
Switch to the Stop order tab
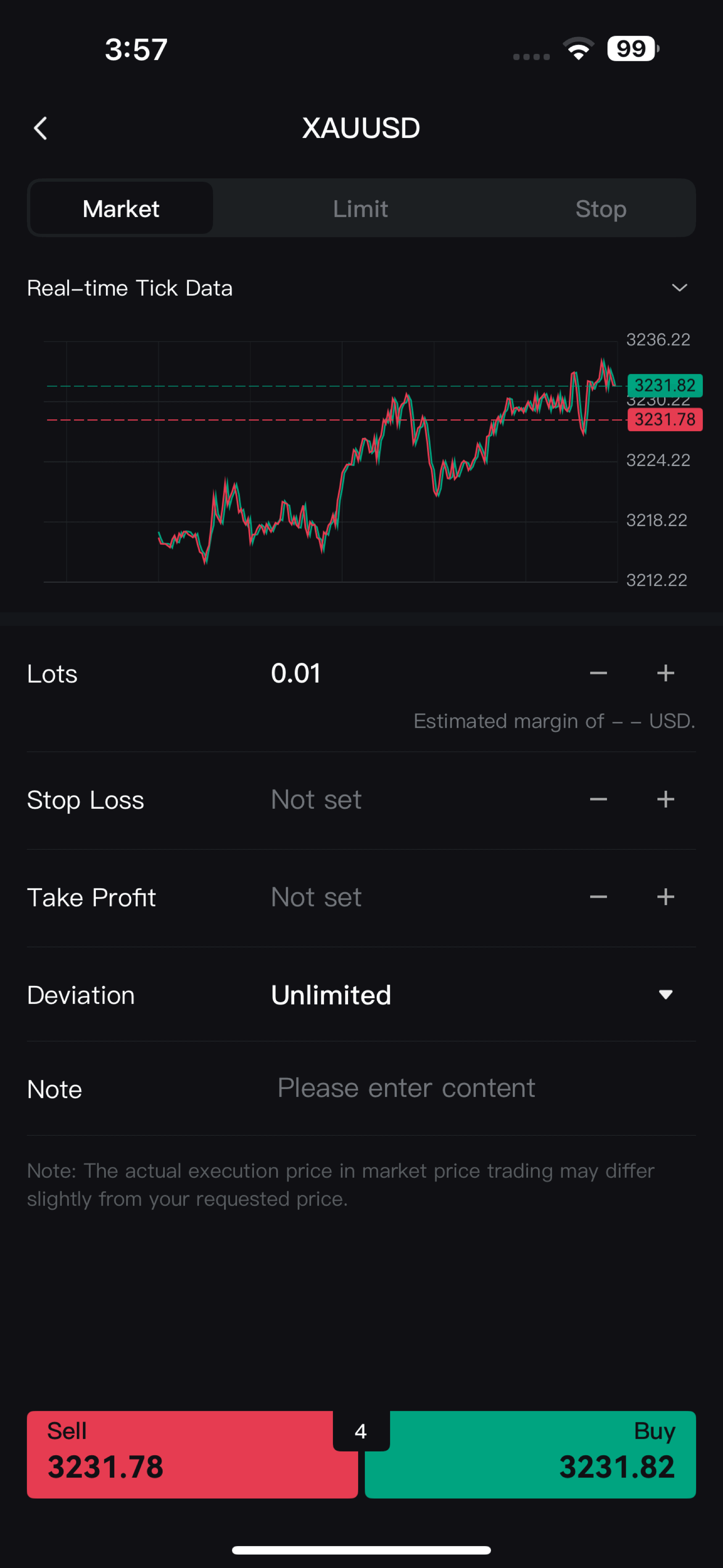pos(601,209)
